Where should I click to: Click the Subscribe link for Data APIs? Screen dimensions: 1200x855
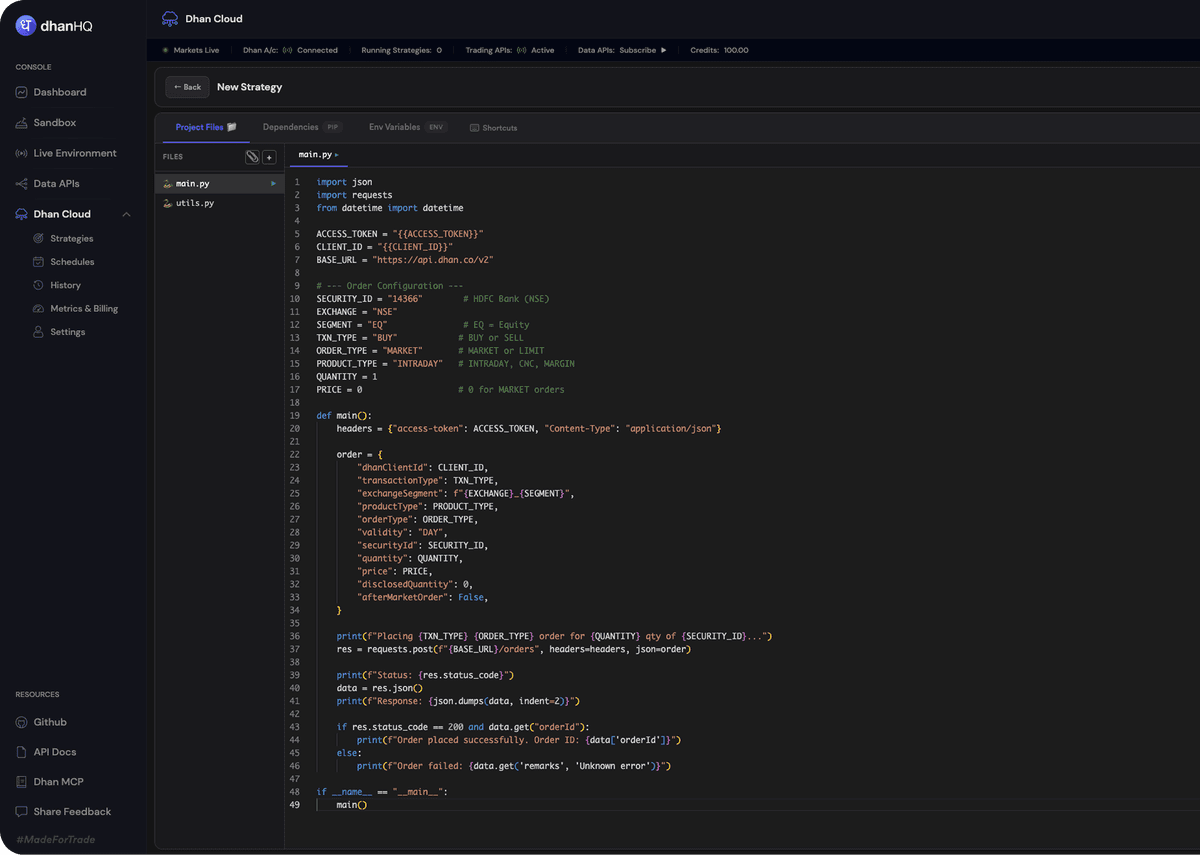pyautogui.click(x=638, y=50)
